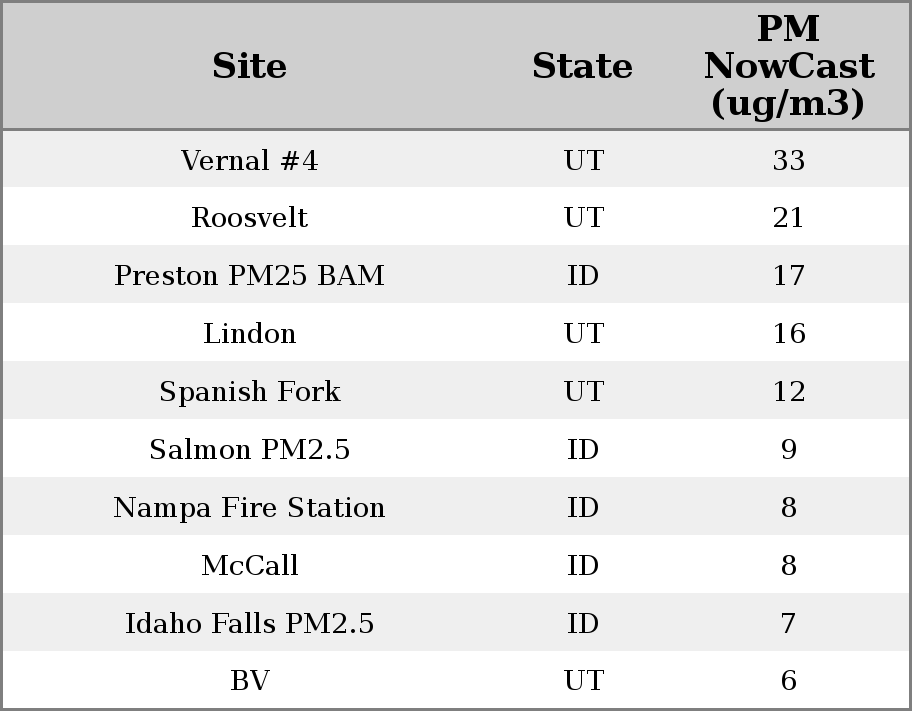The width and height of the screenshot is (912, 711).
Task: Click the Preston PM25 BAM site name
Action: coord(250,276)
